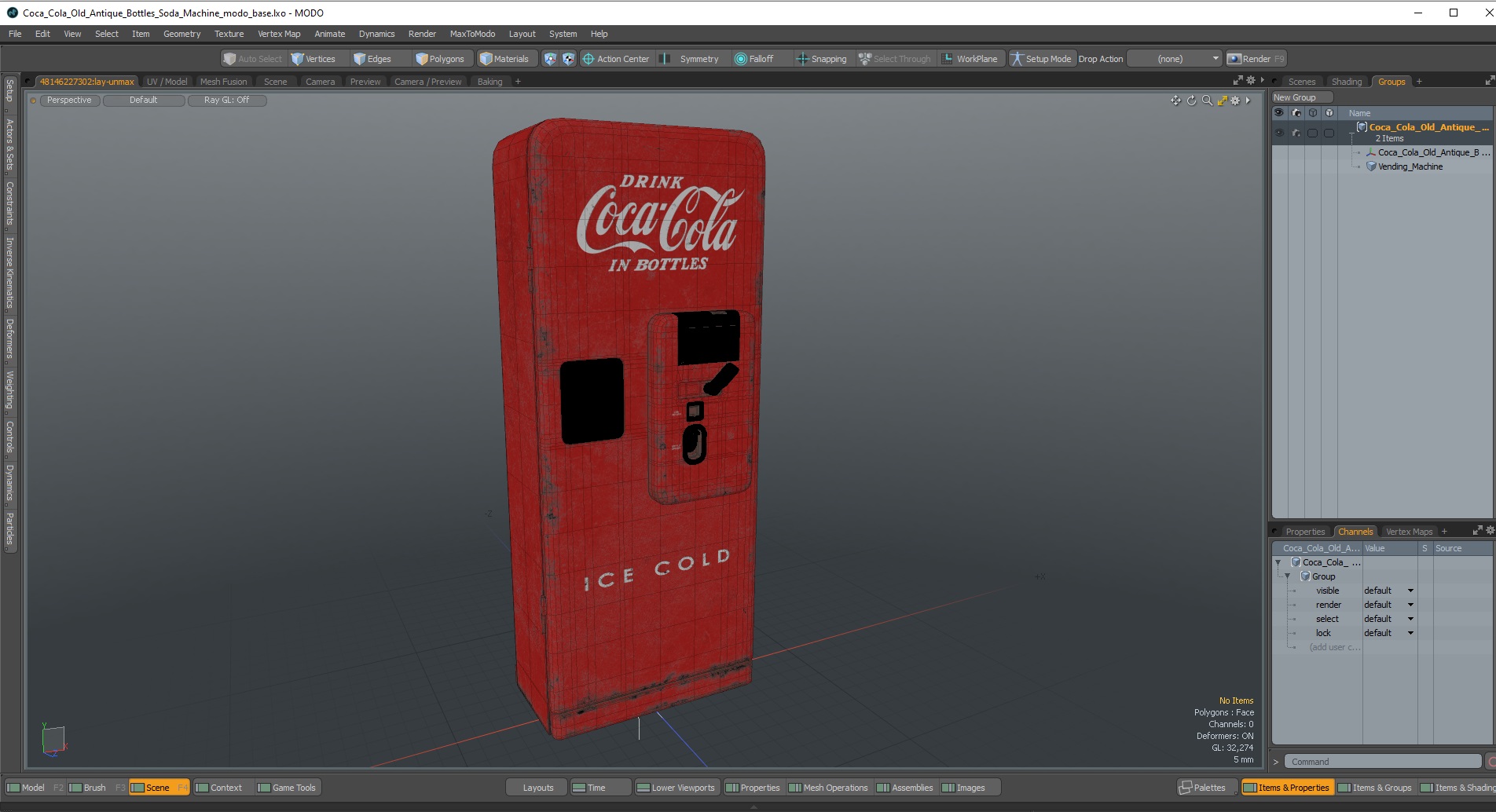1496x812 pixels.
Task: Open Default shading style dropdown
Action: (144, 101)
